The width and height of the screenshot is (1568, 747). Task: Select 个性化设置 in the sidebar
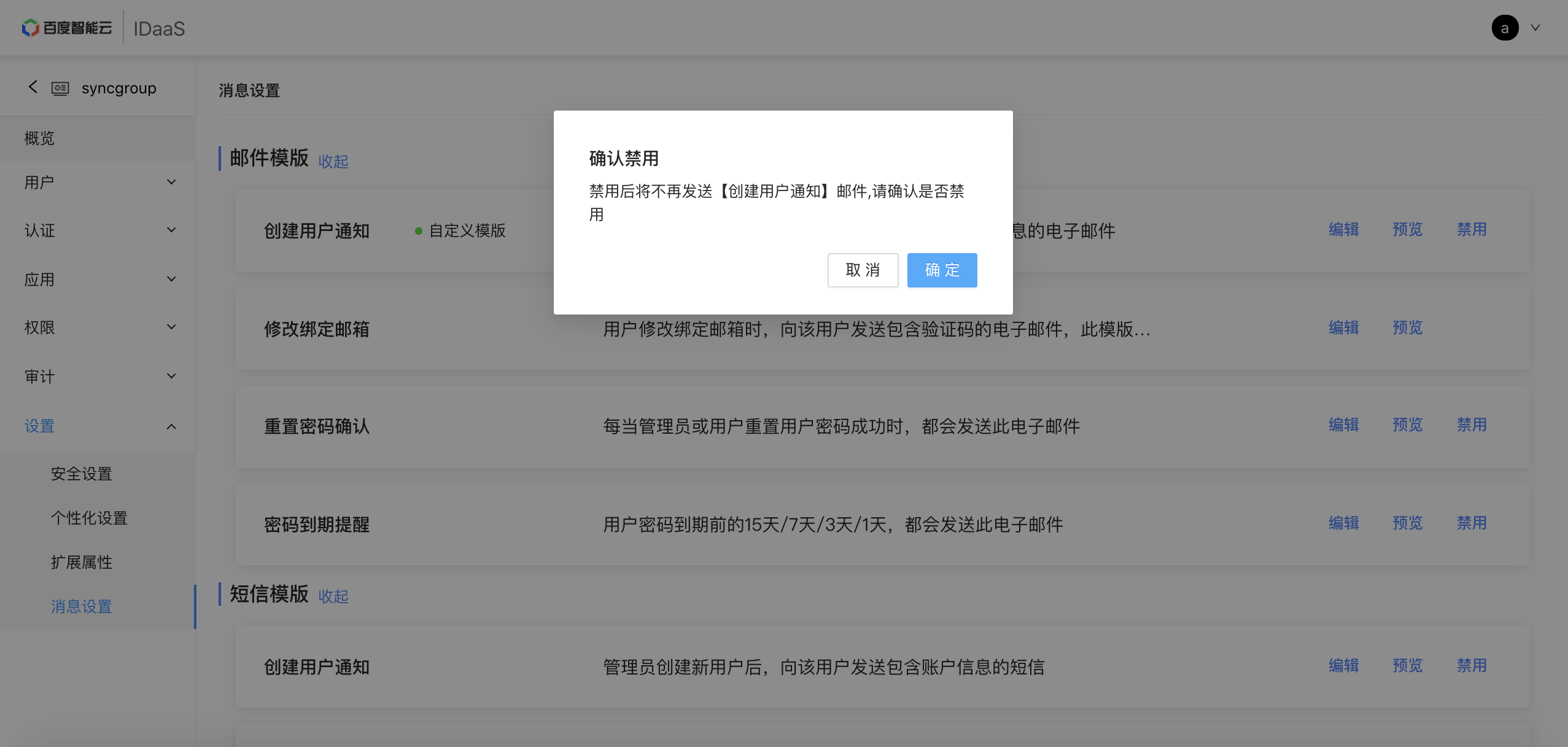89,518
